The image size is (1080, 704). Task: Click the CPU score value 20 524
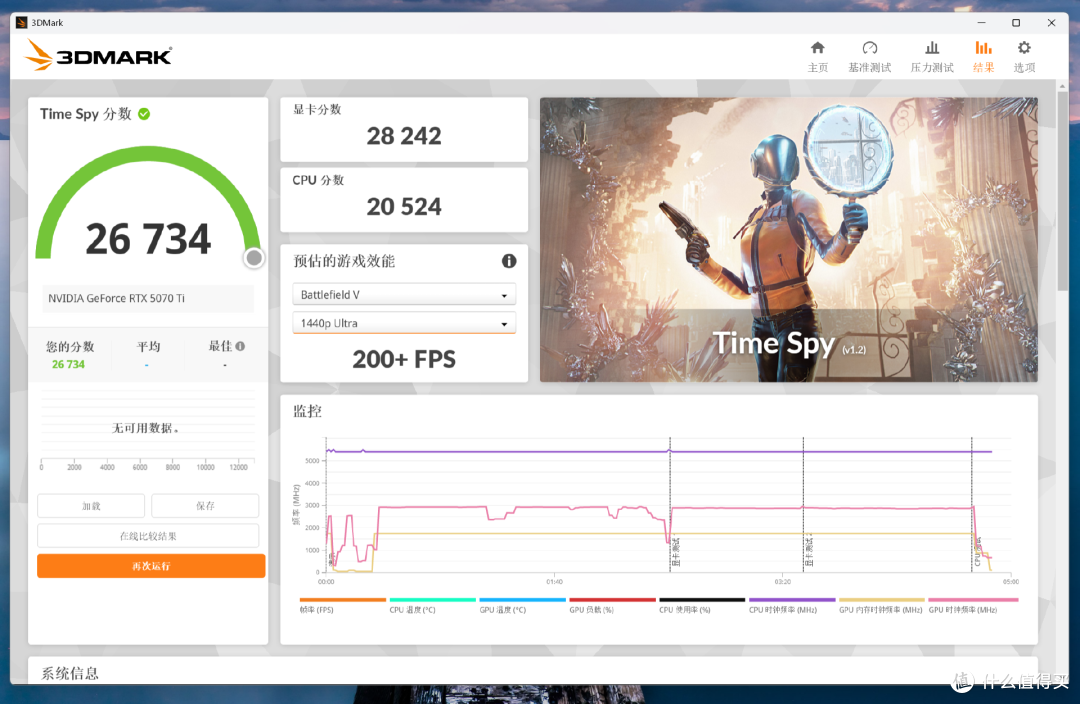(404, 207)
